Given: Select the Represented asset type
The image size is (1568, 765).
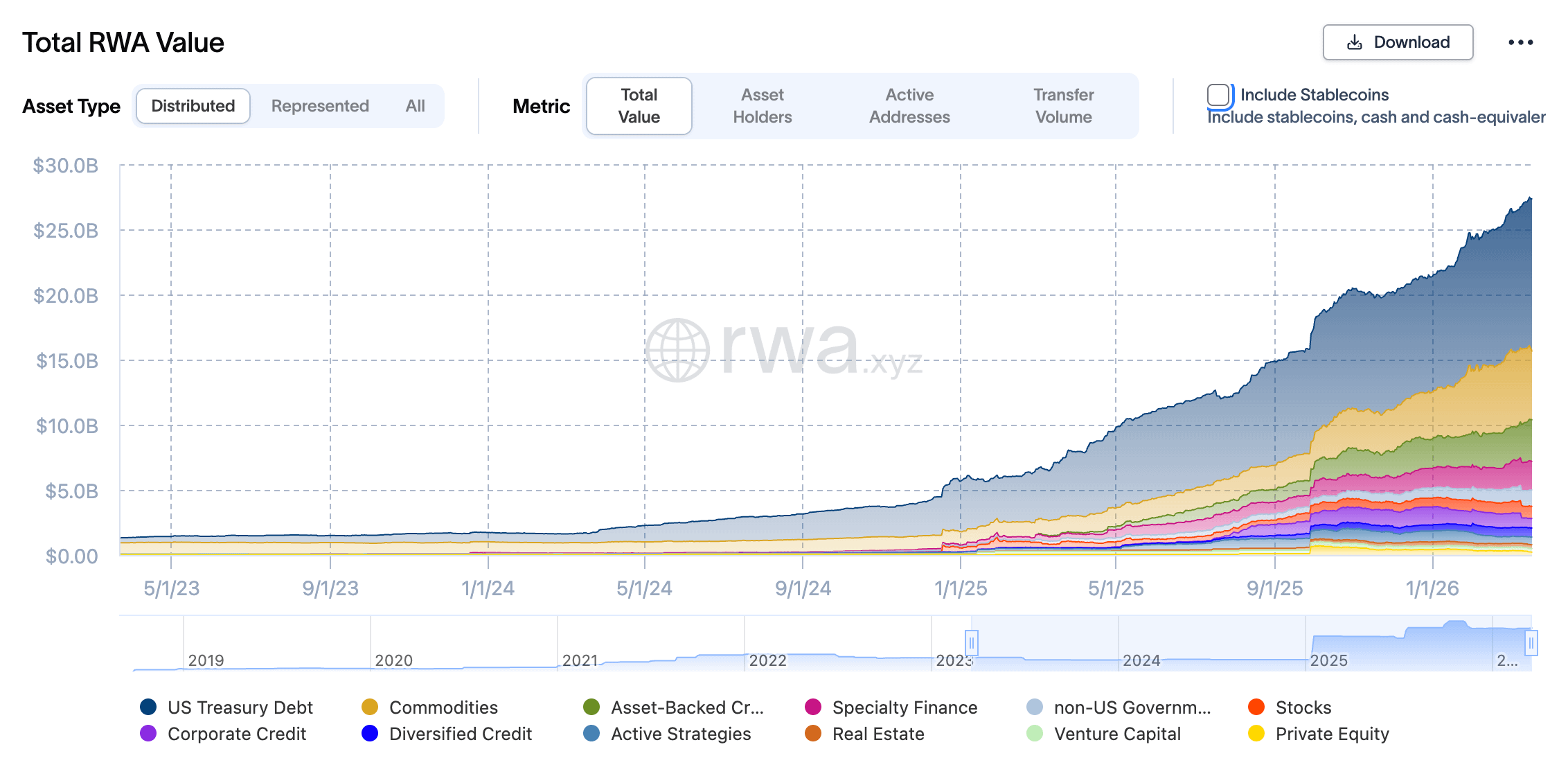Looking at the screenshot, I should coord(320,106).
